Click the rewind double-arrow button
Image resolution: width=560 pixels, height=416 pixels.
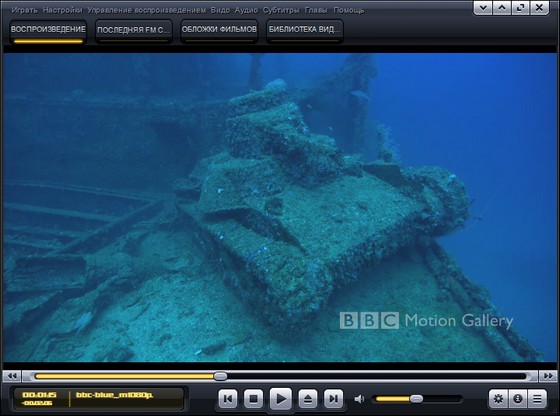click(x=12, y=376)
